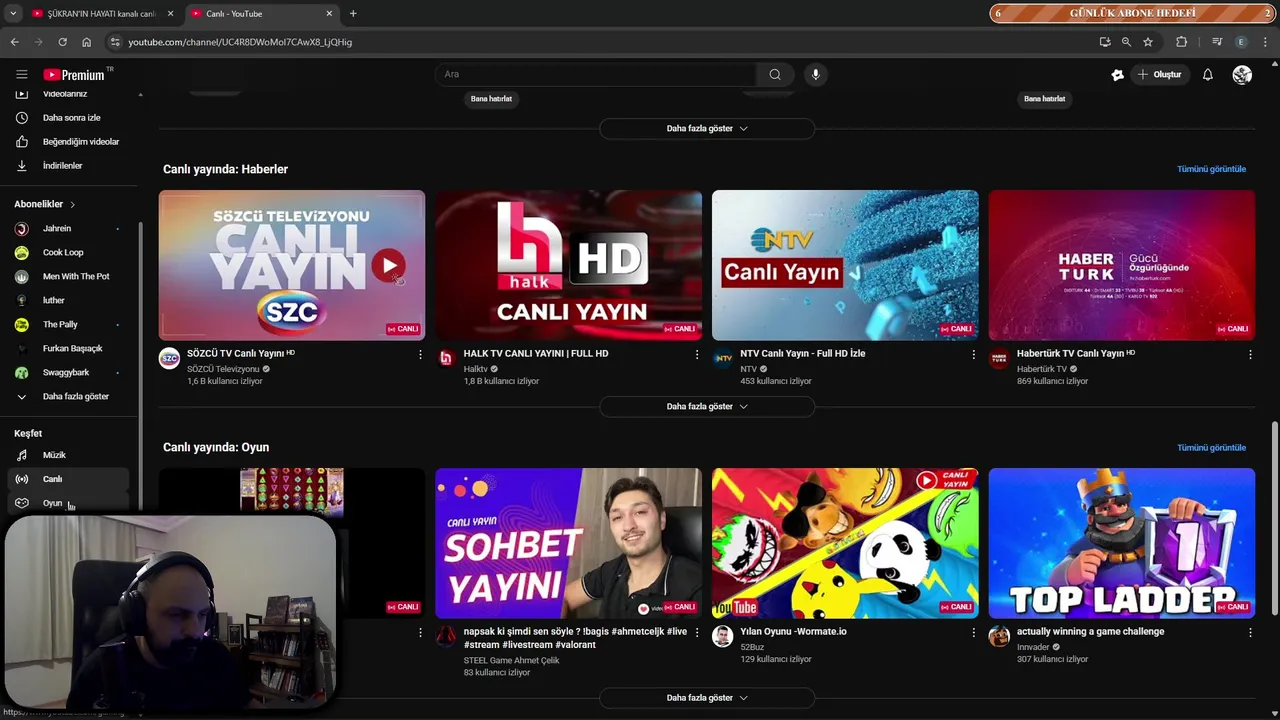Image resolution: width=1280 pixels, height=720 pixels.
Task: Open options menu for SÖZCÜ TV video
Action: click(x=420, y=354)
